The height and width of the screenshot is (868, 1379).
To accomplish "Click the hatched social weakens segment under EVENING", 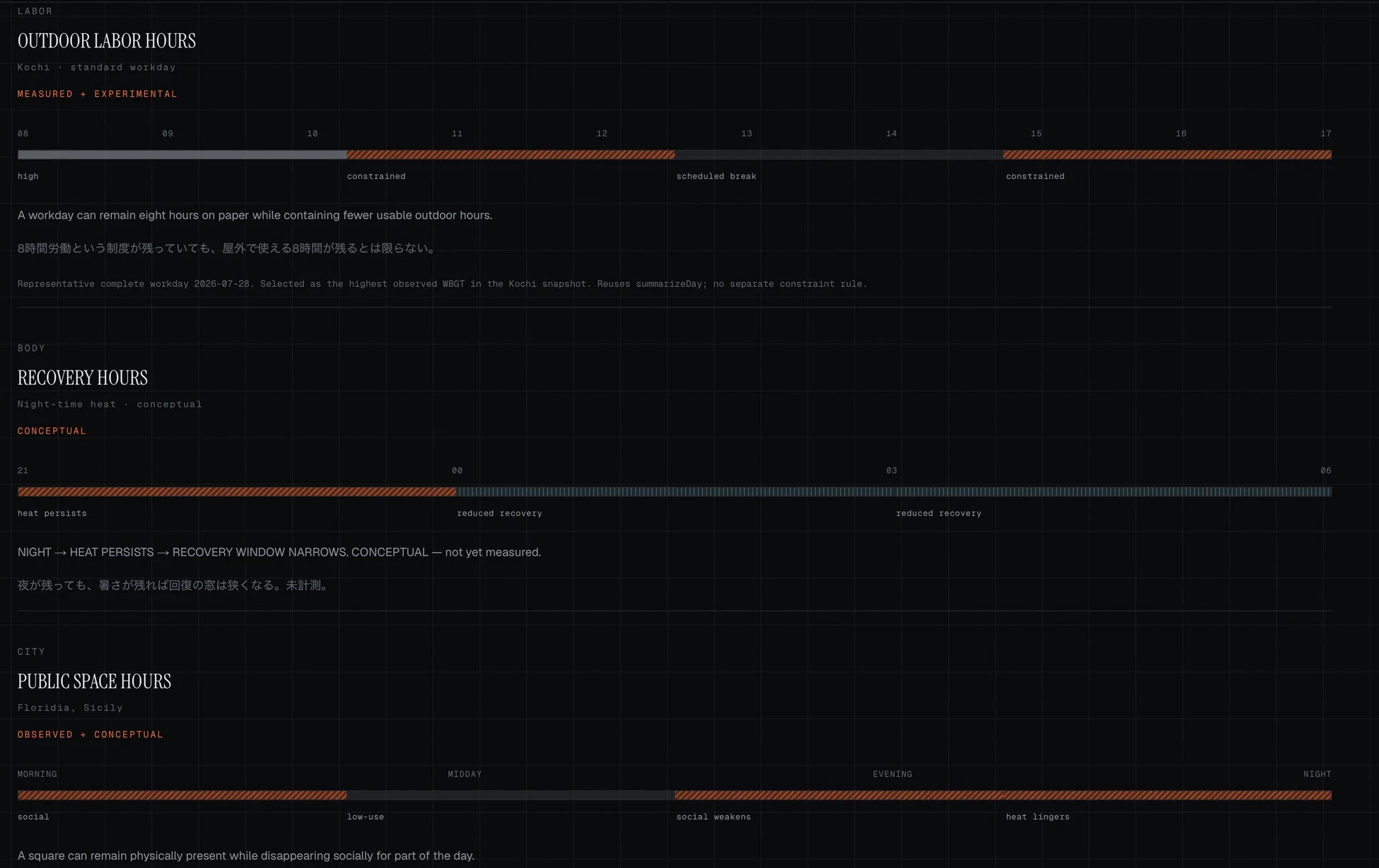I will [839, 795].
